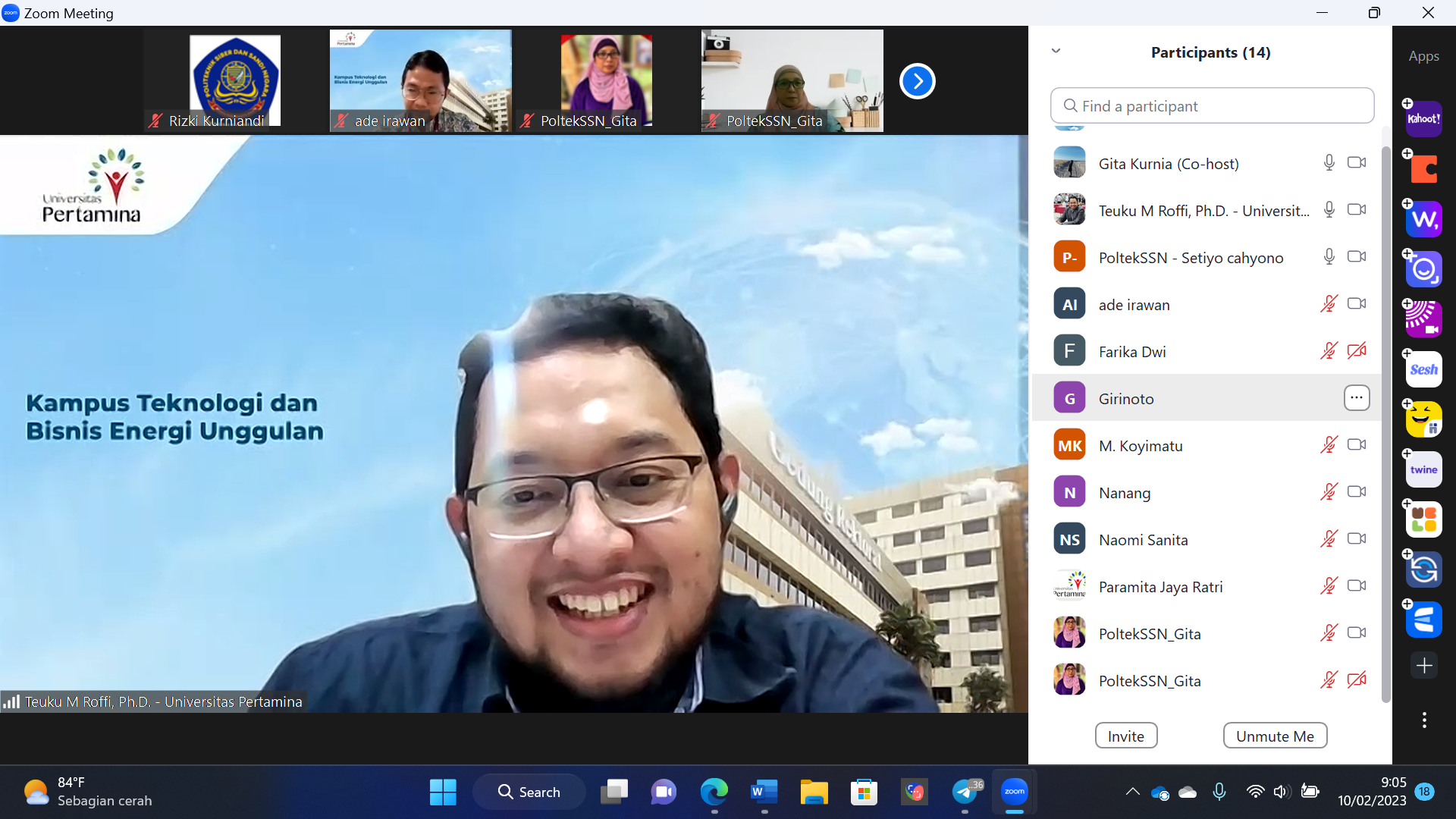Screen dimensions: 1456x819
Task: Open the Sesh app in sidebar
Action: click(x=1423, y=370)
